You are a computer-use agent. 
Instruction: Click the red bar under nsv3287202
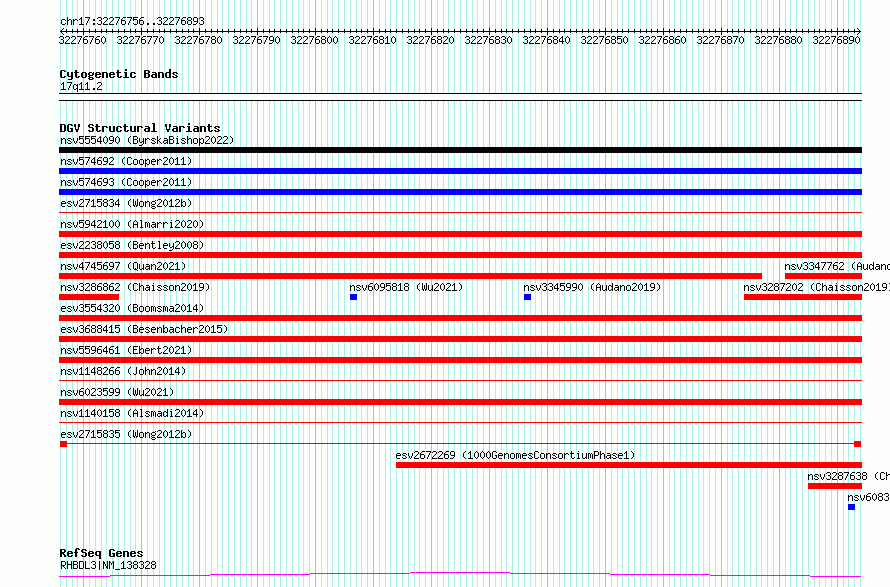803,297
